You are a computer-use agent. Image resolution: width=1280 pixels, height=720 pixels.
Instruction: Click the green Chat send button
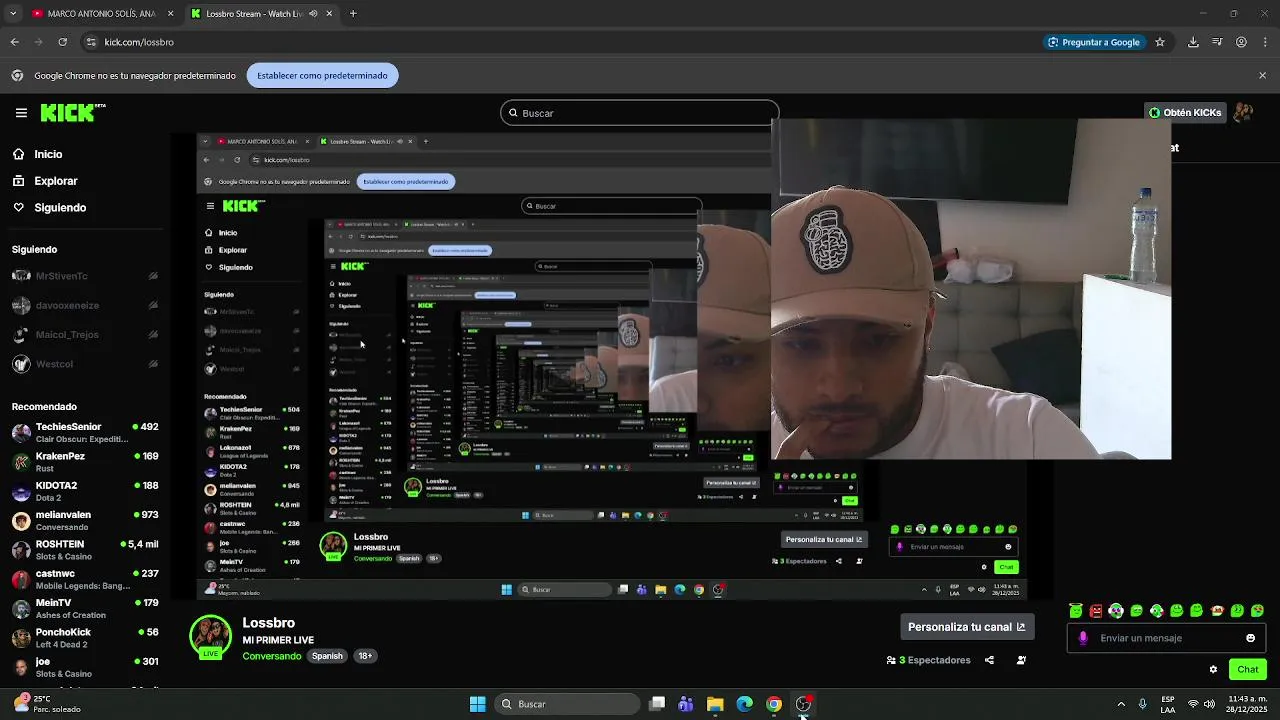(1247, 669)
